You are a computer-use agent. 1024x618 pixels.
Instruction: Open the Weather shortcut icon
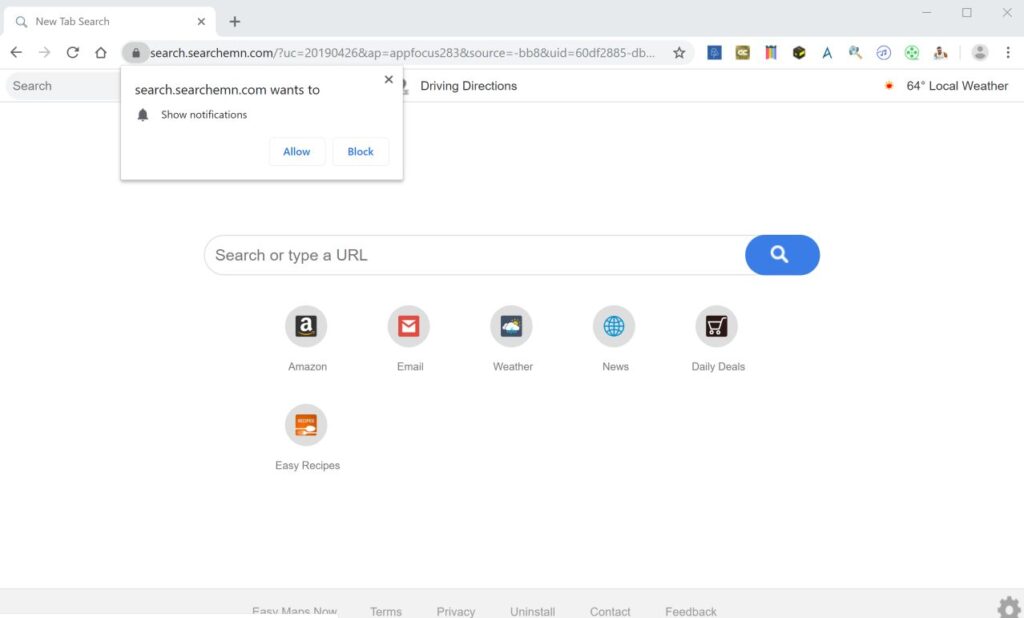click(x=511, y=325)
